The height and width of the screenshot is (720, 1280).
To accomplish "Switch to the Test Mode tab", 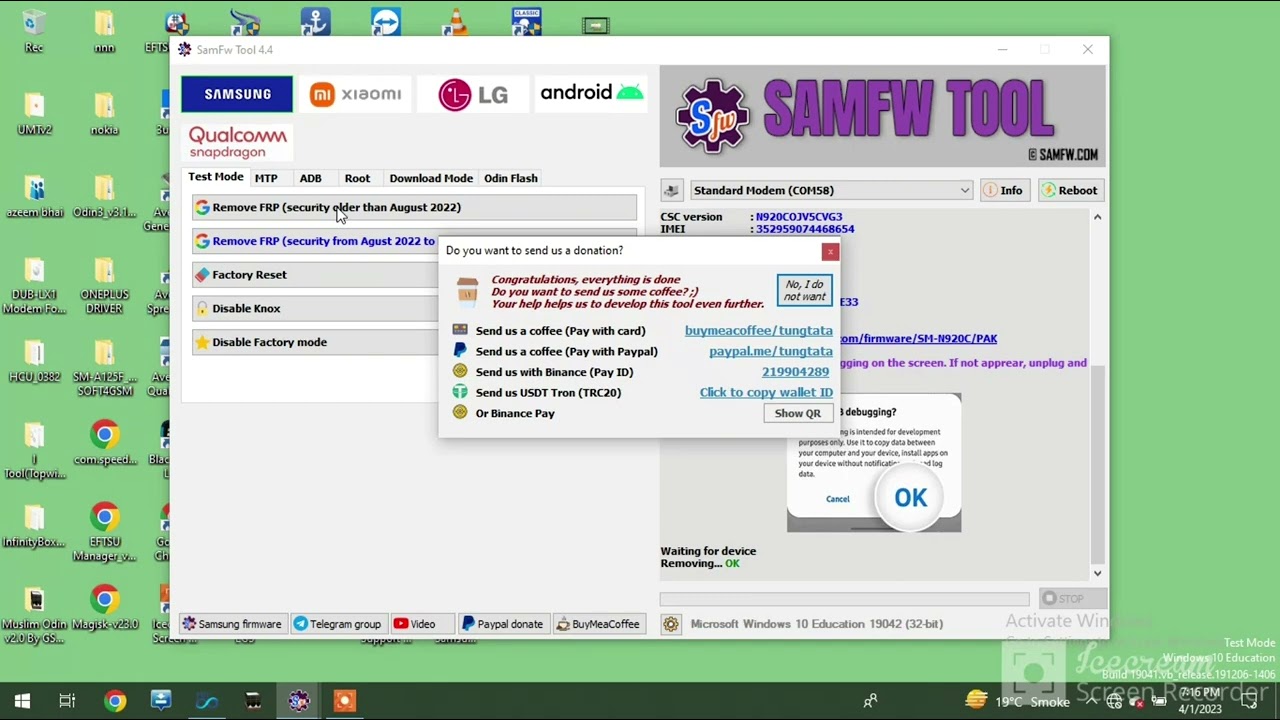I will pyautogui.click(x=215, y=177).
